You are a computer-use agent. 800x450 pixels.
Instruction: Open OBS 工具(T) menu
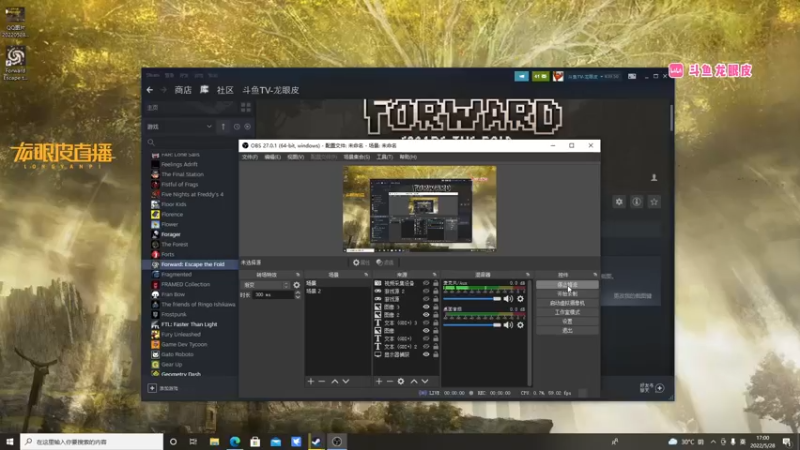point(385,157)
